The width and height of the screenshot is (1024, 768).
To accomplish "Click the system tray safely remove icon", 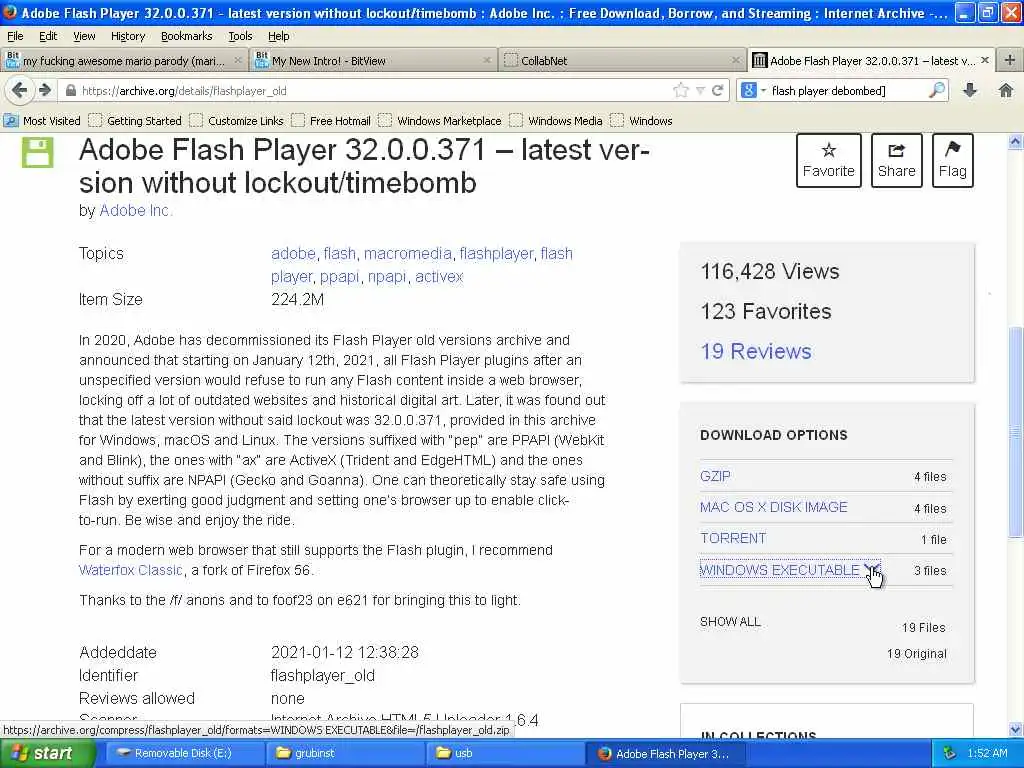I will pos(950,754).
